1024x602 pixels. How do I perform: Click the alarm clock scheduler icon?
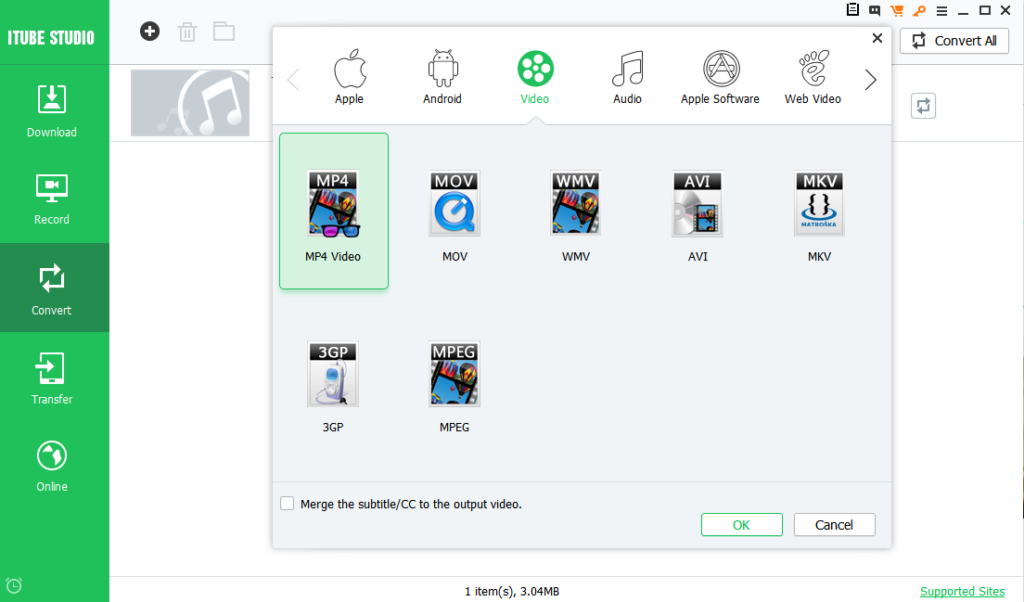(14, 585)
